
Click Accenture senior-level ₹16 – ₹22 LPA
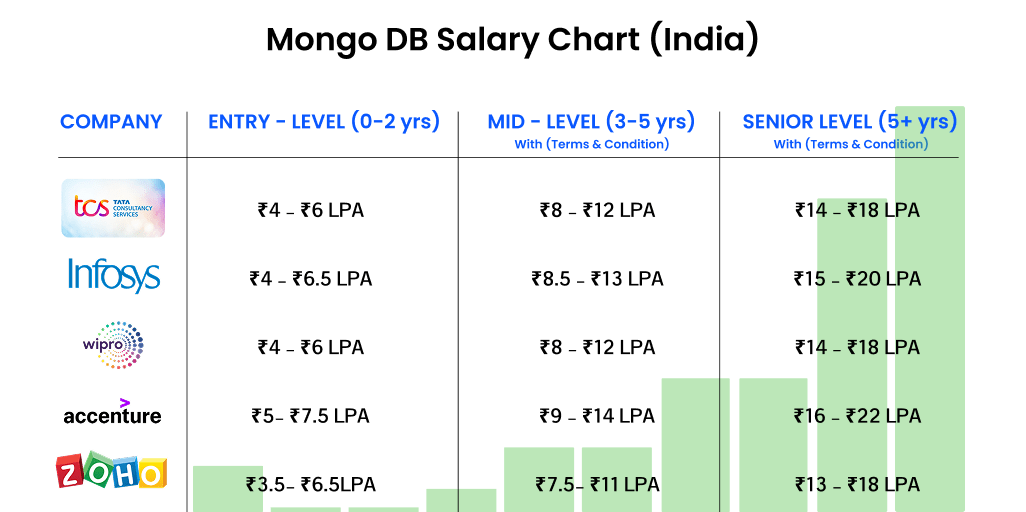857,416
